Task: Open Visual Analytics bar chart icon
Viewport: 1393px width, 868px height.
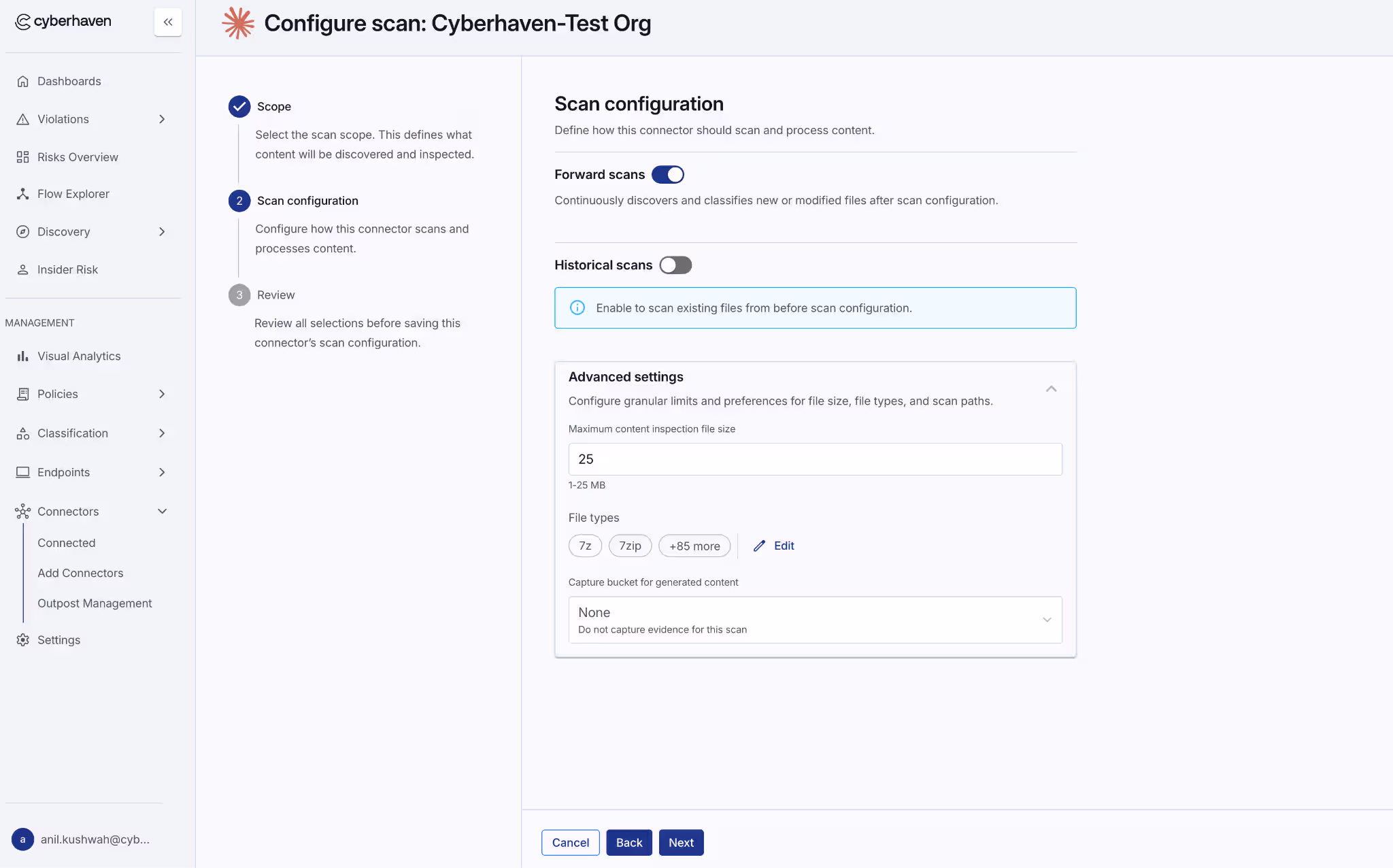Action: click(x=22, y=356)
